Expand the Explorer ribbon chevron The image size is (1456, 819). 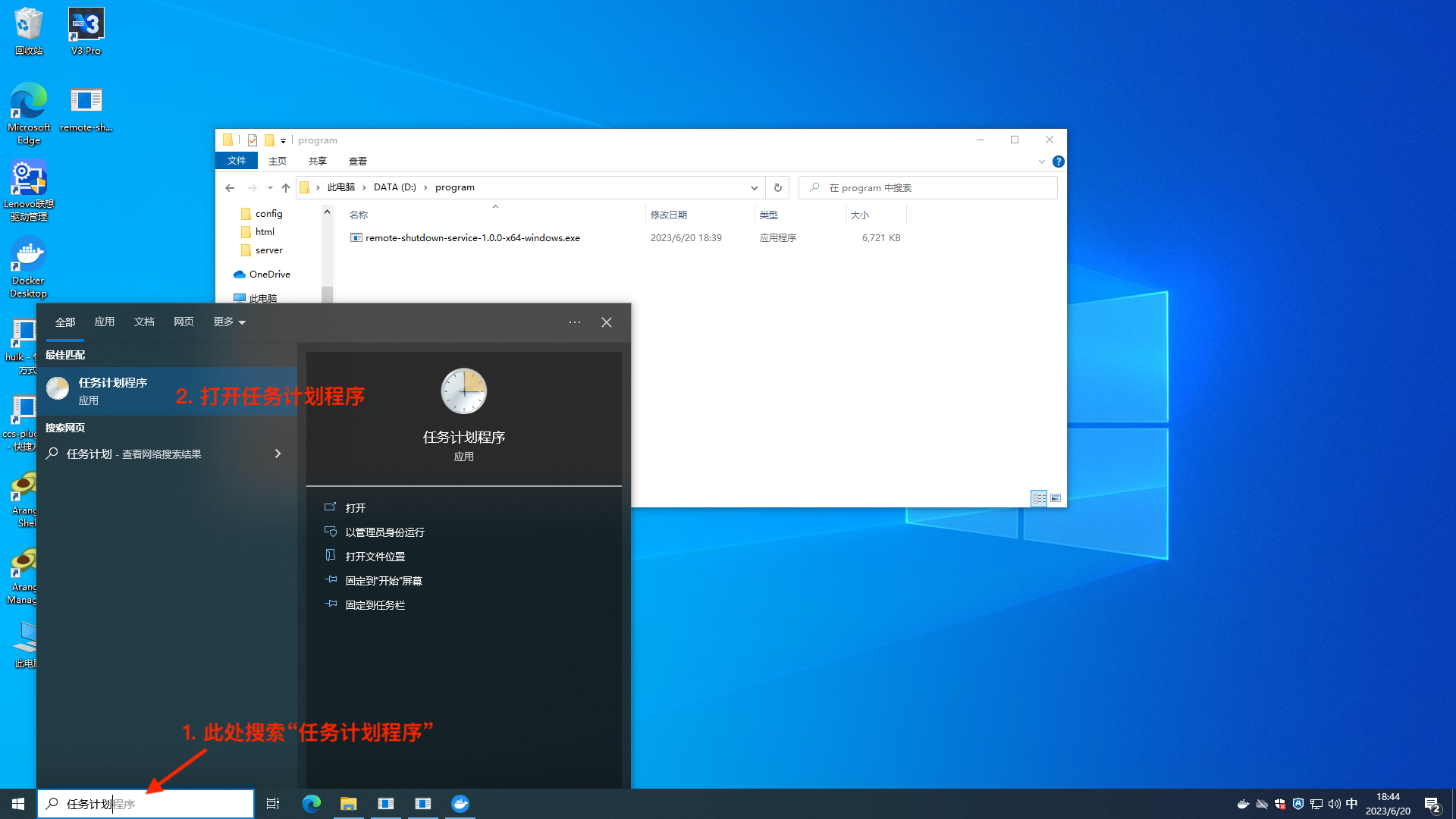click(x=1042, y=162)
